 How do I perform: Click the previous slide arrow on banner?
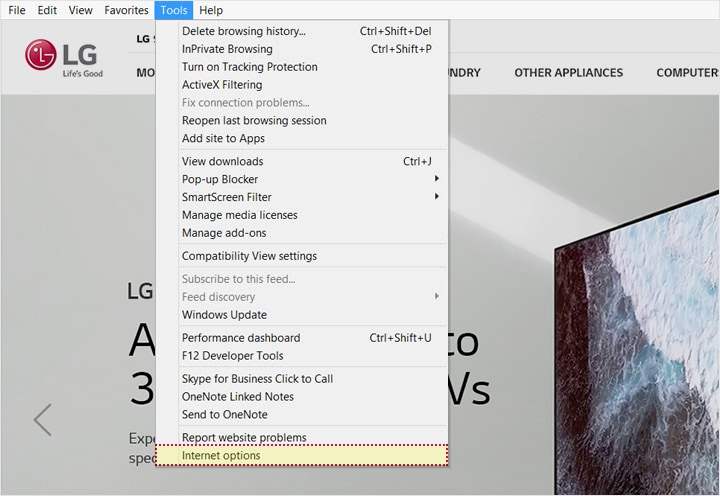(x=42, y=419)
